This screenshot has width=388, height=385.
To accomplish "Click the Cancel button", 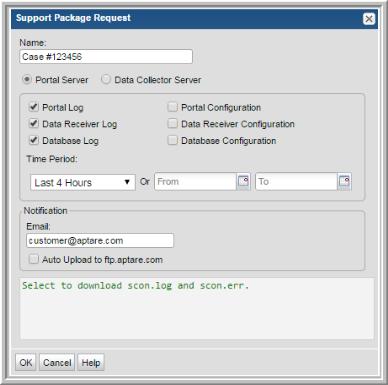I will [57, 362].
